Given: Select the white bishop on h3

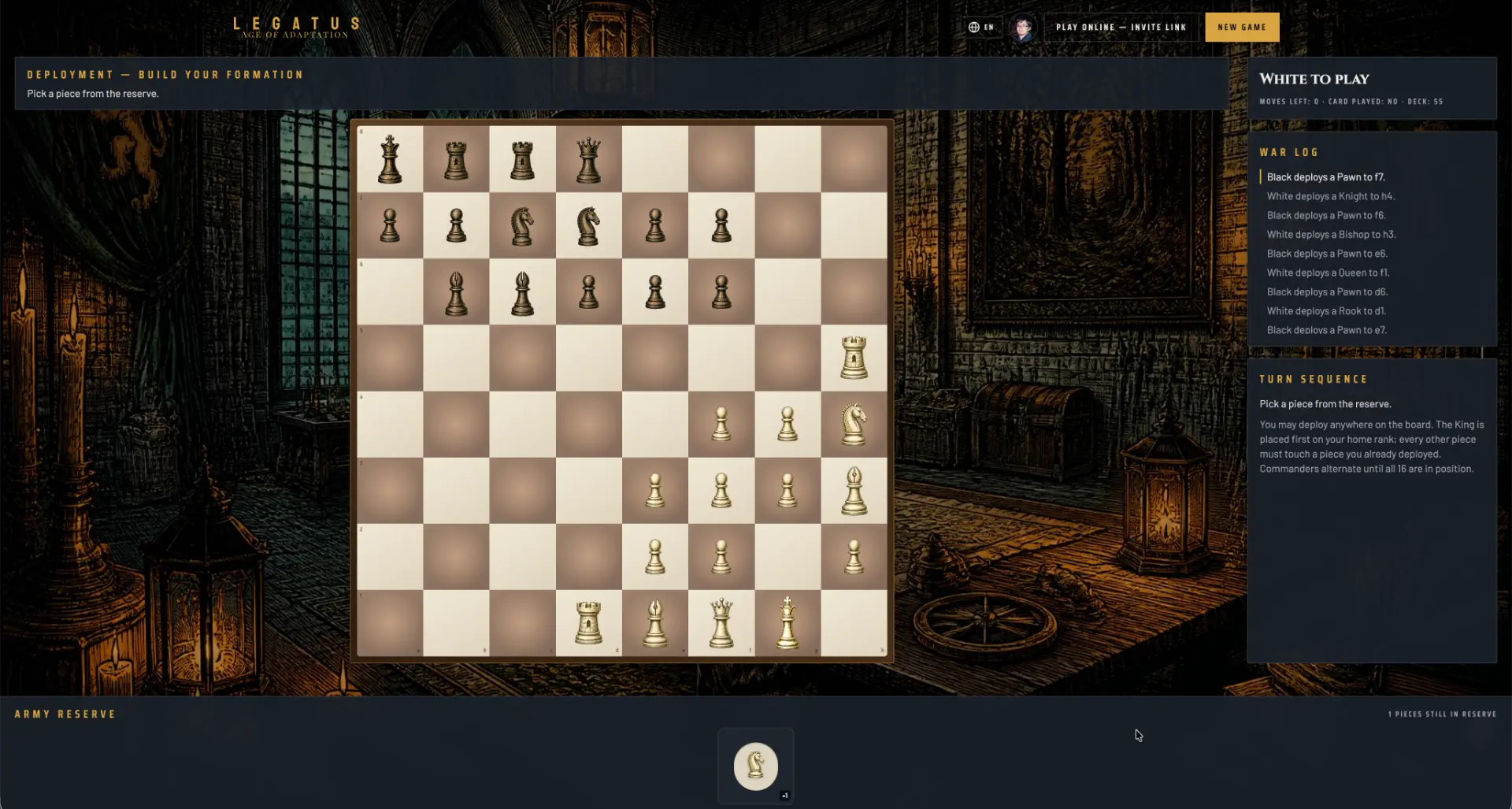Looking at the screenshot, I should (x=854, y=490).
